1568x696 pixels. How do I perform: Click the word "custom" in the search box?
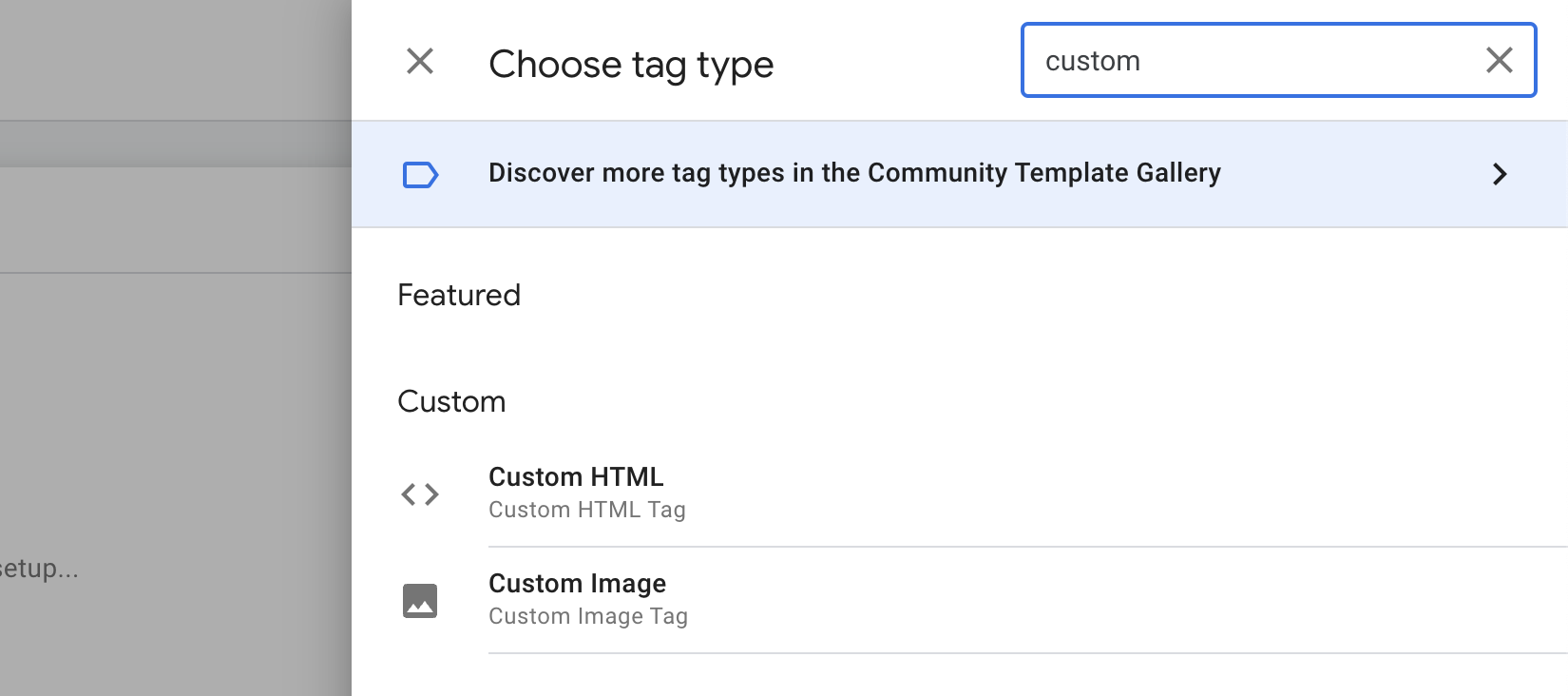tap(1093, 62)
